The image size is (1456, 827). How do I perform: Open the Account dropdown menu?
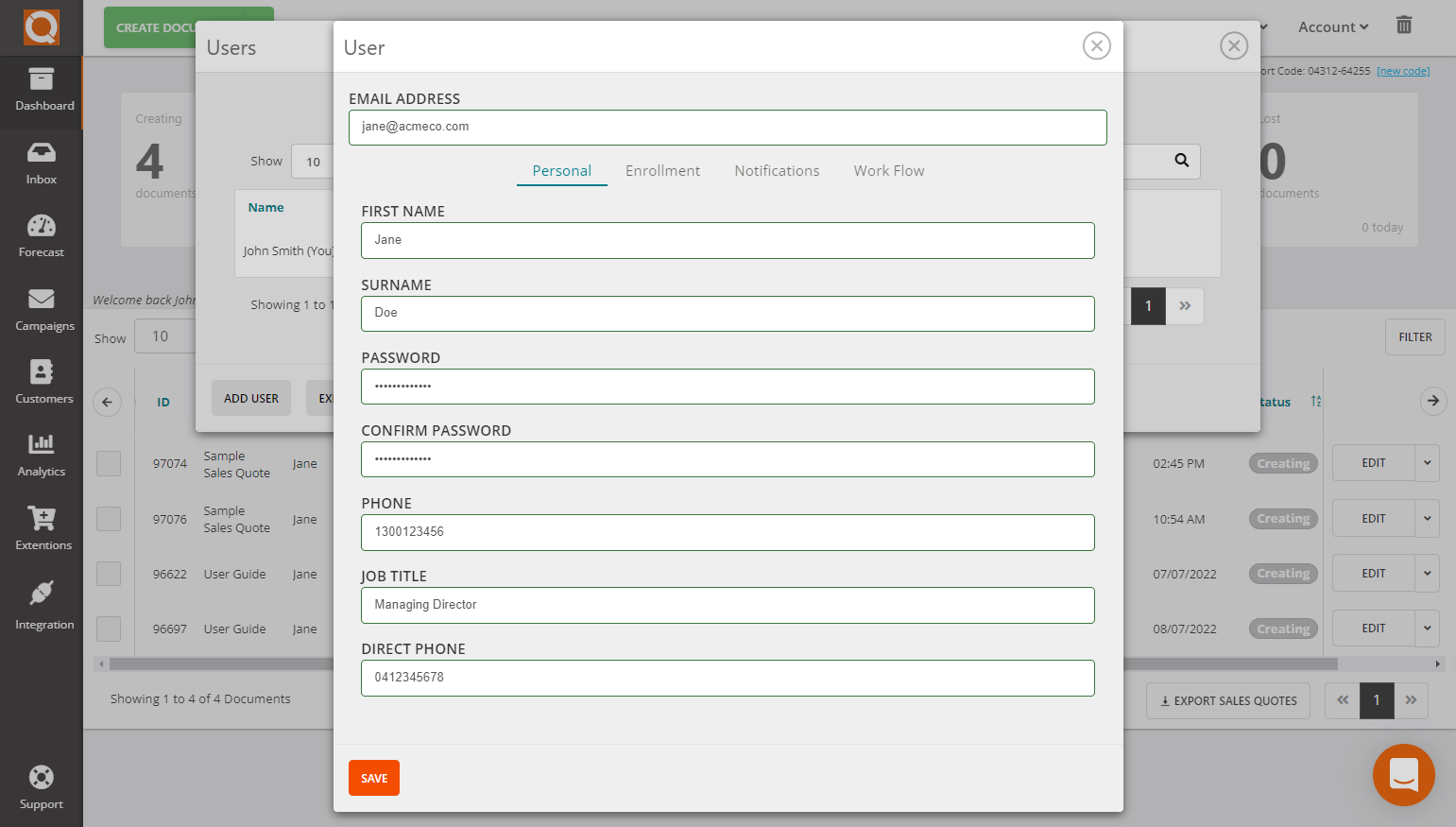coord(1331,26)
